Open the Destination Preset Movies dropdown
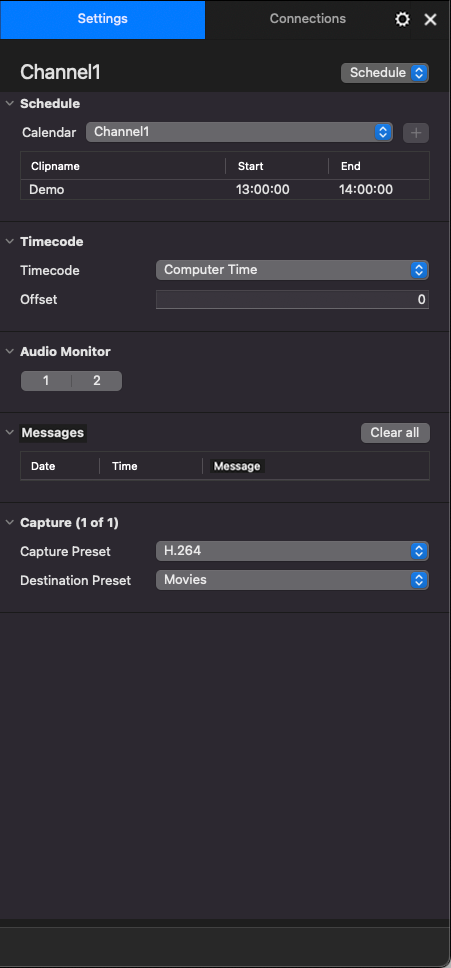 point(292,580)
